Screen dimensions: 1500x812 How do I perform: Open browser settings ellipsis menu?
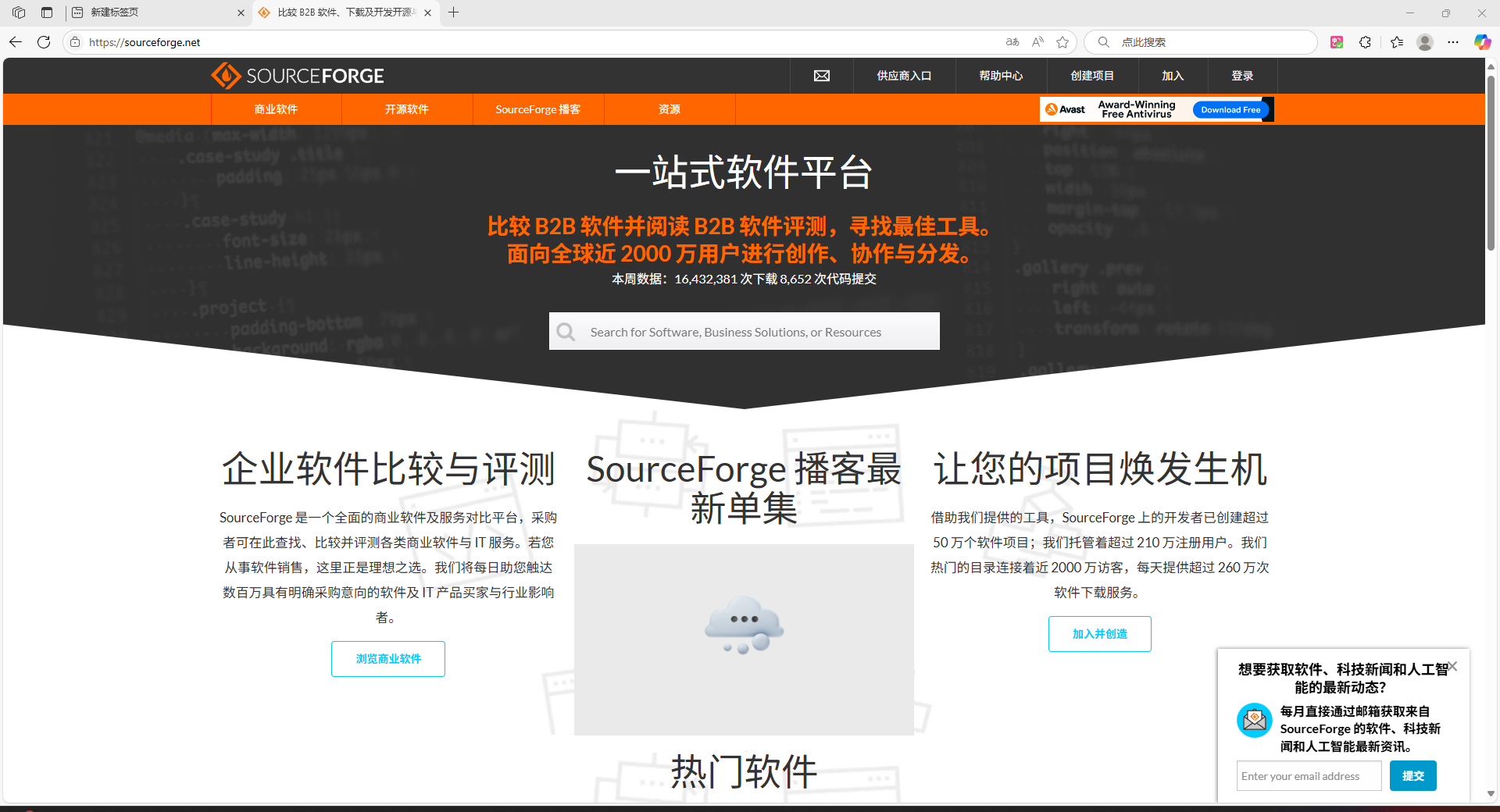pos(1453,42)
